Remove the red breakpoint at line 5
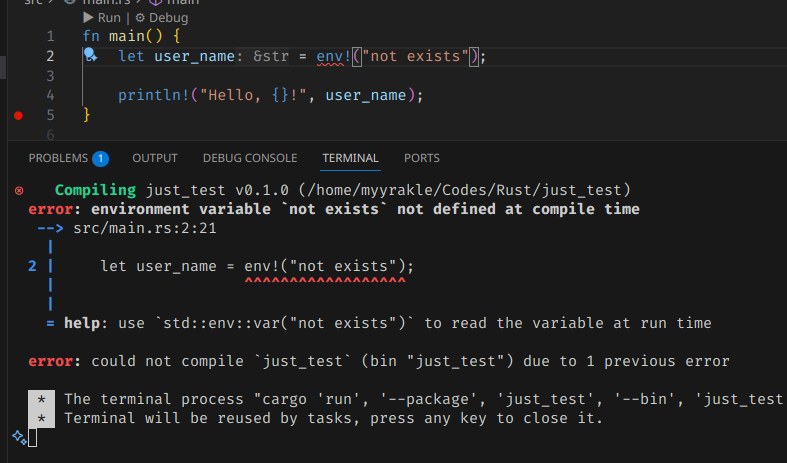Image resolution: width=787 pixels, height=463 pixels. click(x=18, y=115)
